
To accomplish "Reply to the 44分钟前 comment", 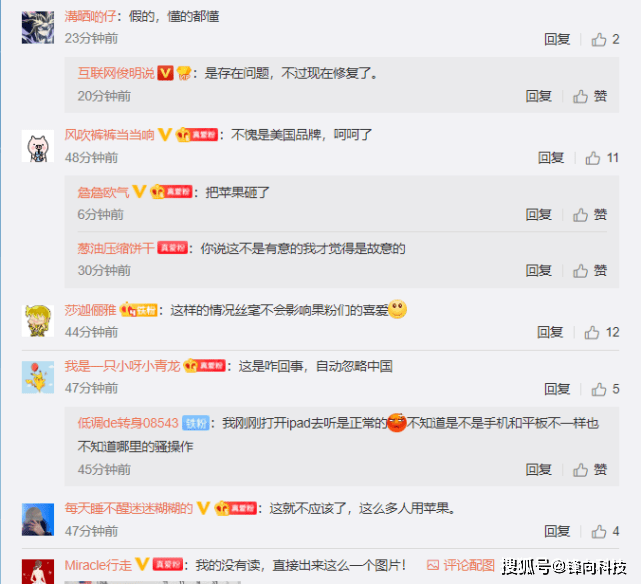I will point(550,333).
